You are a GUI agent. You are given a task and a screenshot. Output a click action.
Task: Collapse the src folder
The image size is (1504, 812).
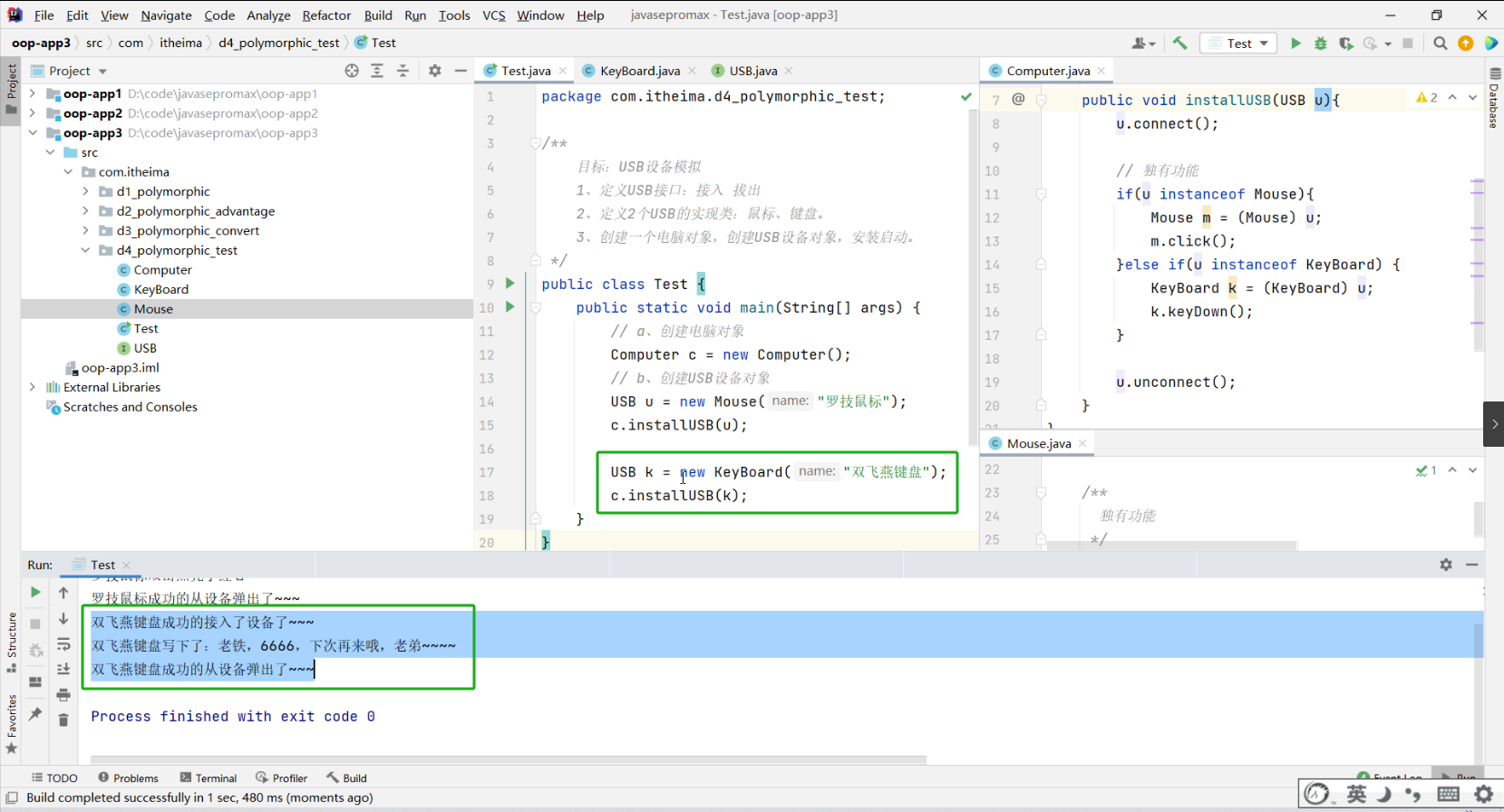coord(51,152)
